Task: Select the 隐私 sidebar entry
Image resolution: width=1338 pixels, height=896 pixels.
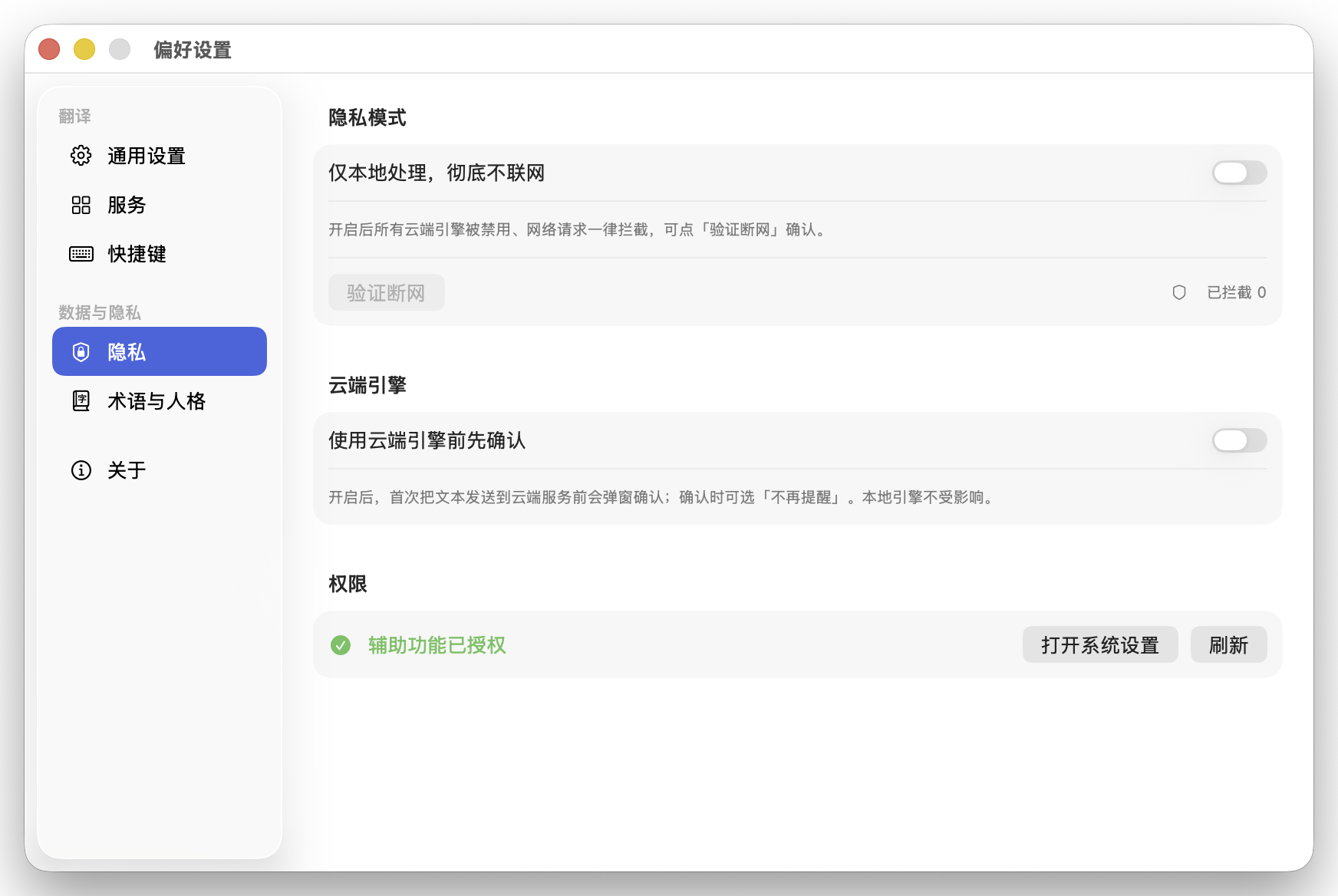Action: [x=160, y=351]
